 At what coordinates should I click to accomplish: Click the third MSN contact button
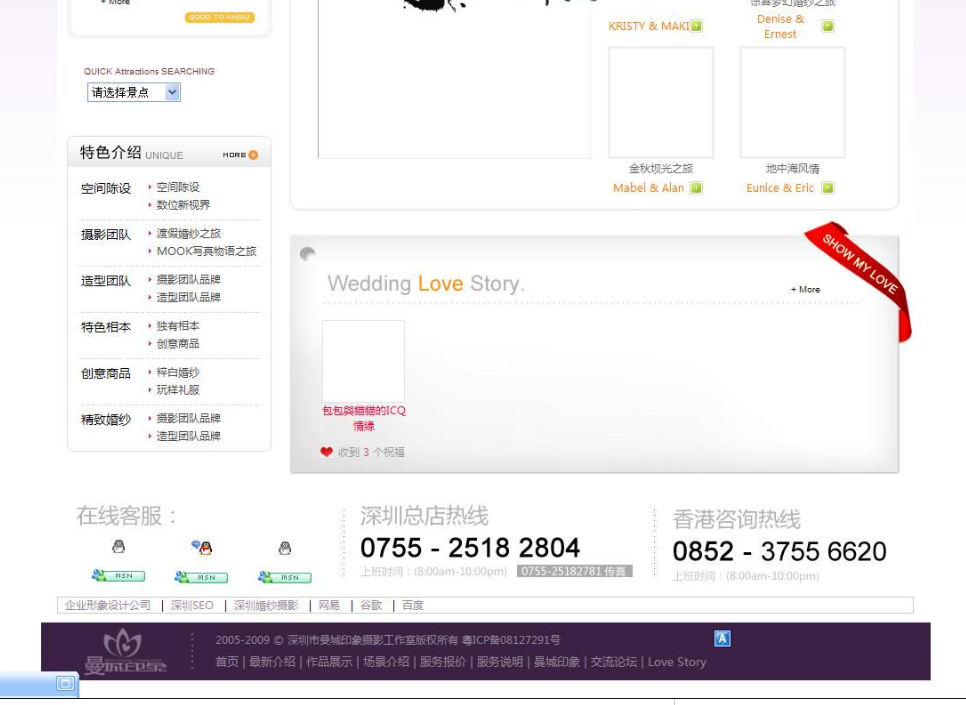285,577
